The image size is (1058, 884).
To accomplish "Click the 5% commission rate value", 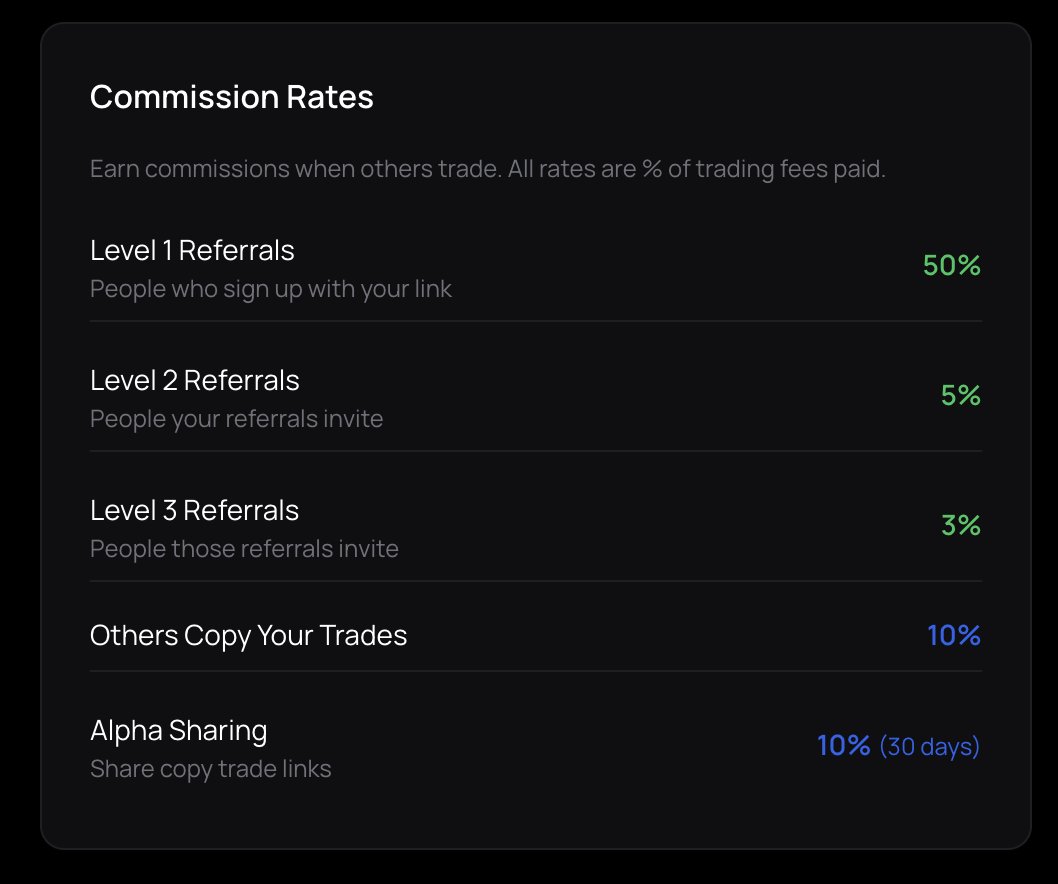I will (x=960, y=396).
